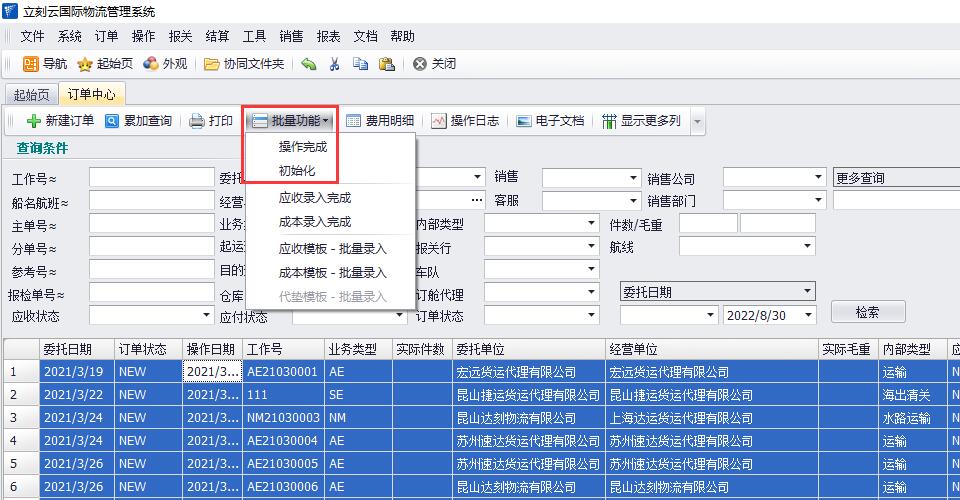Image resolution: width=960 pixels, height=500 pixels.
Task: Select 初始化 from batch menu
Action: [297, 171]
